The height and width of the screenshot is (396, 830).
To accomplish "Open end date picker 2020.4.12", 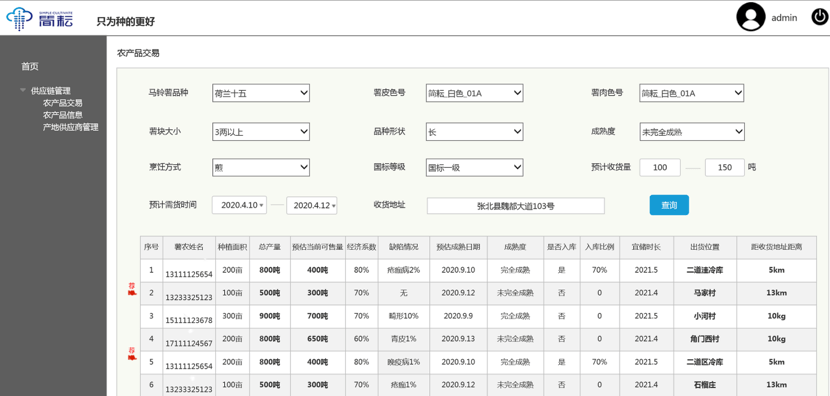I will tap(312, 205).
